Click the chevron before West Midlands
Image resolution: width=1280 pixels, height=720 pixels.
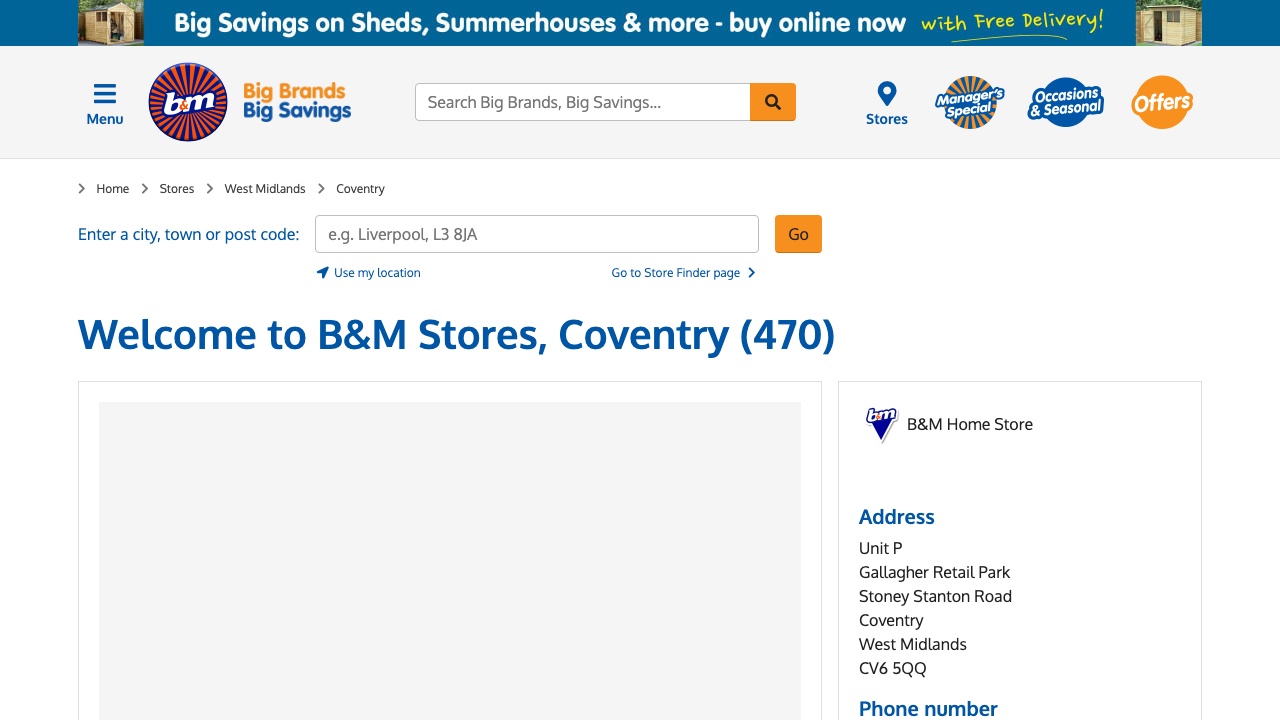pos(209,188)
